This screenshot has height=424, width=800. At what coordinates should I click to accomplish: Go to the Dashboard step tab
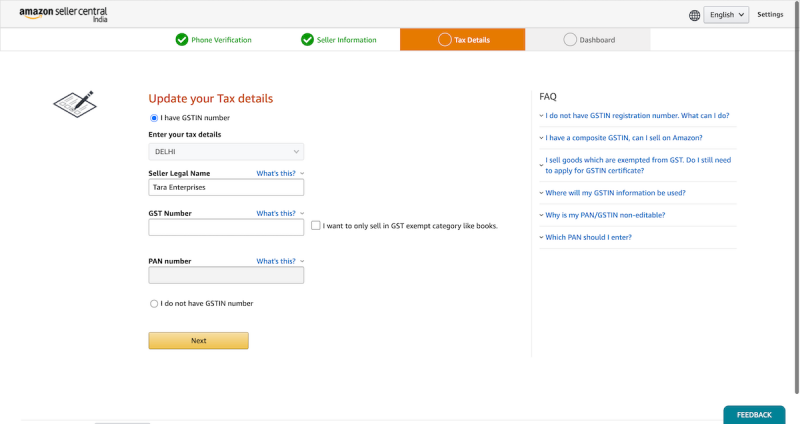point(588,40)
